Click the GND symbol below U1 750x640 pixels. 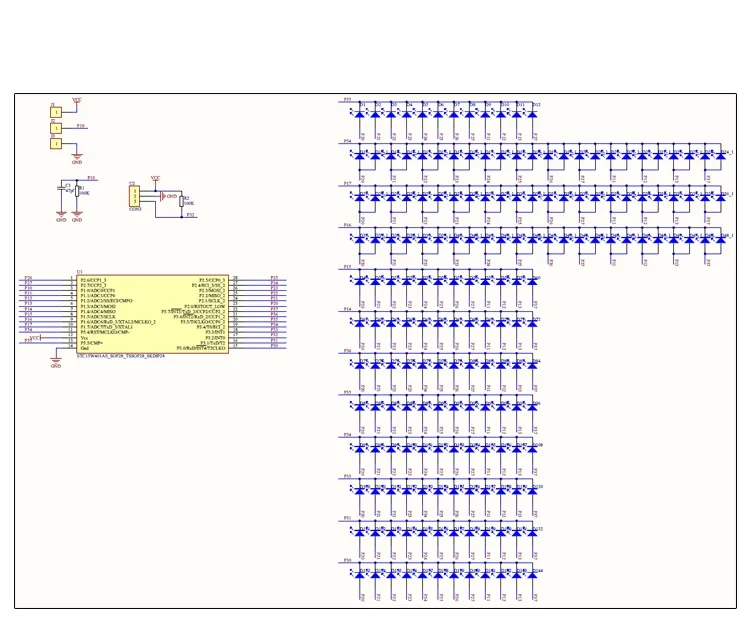click(56, 363)
